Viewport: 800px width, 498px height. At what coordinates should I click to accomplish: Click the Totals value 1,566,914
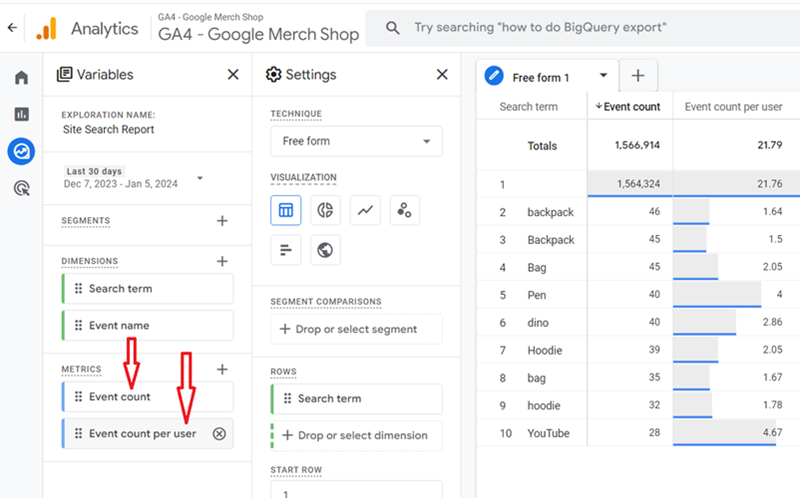pos(637,145)
